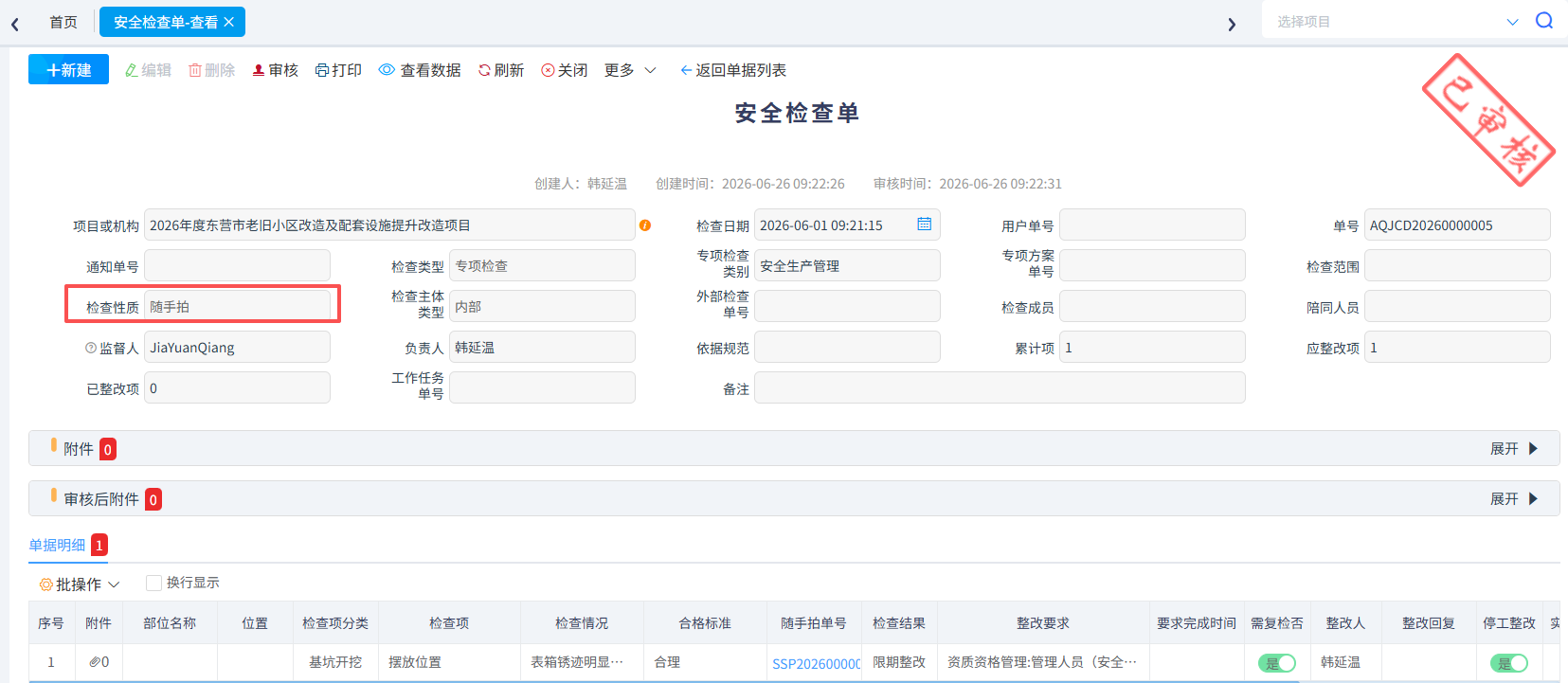Click the 检查项 column header
Screen dimensions: 1568x683
(449, 623)
